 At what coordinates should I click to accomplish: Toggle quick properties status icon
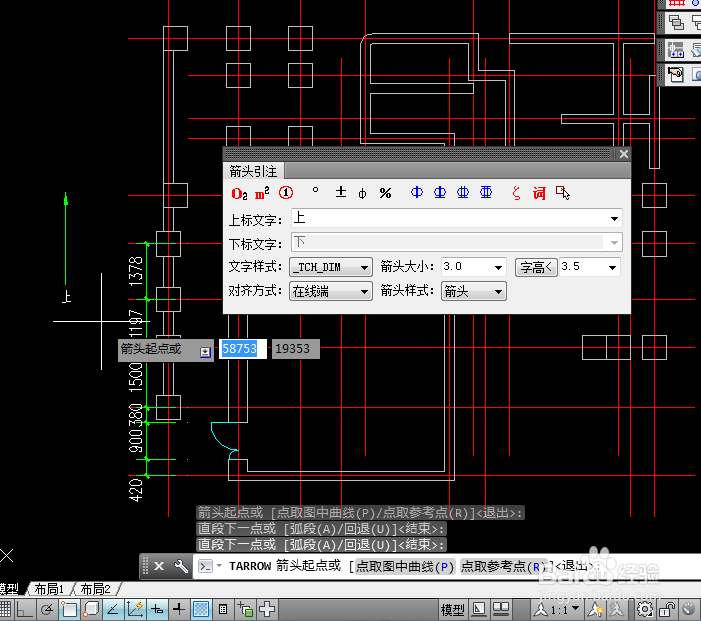(x=223, y=609)
